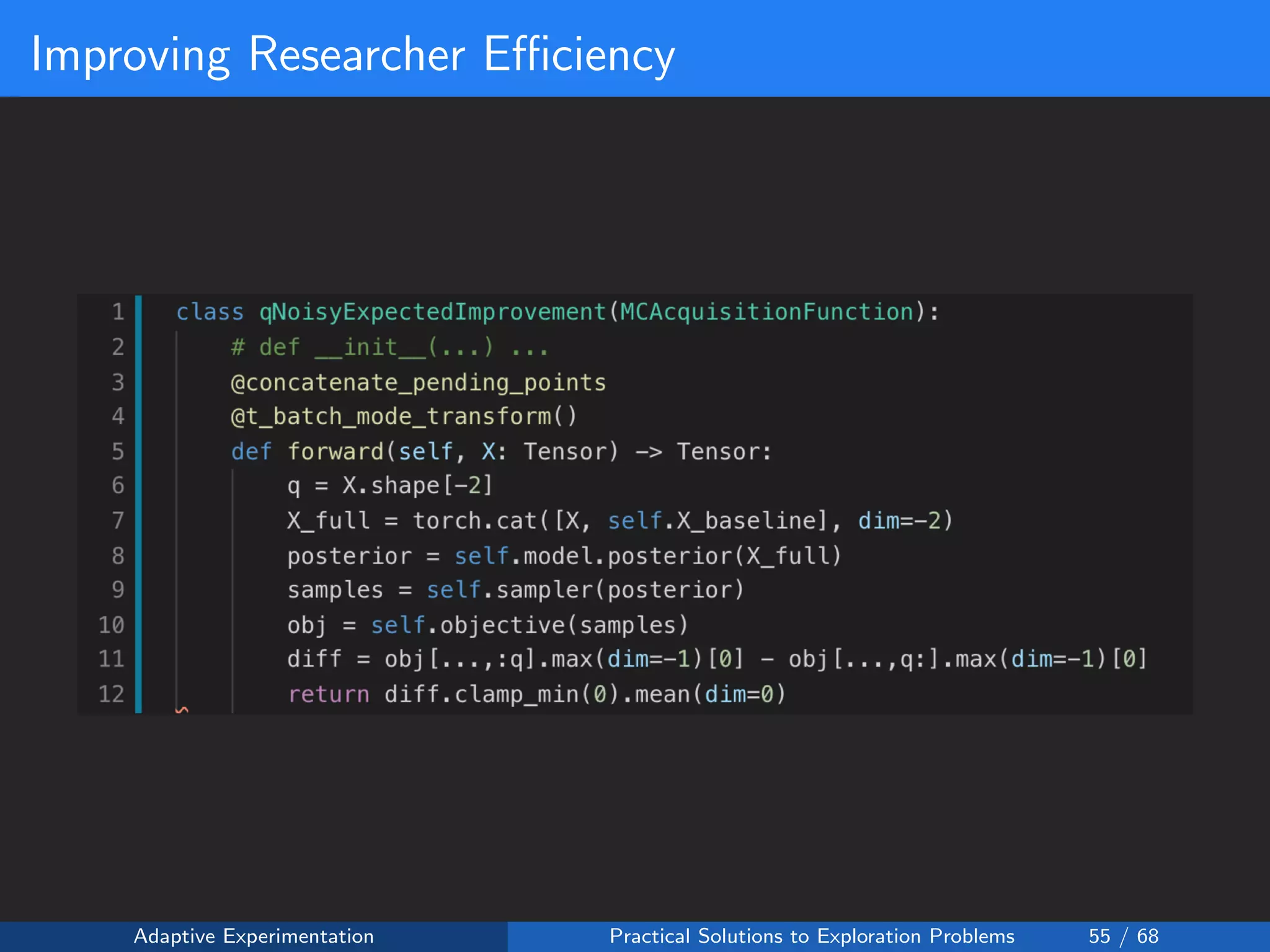Click the base class MCAcquisitionFunction

768,311
